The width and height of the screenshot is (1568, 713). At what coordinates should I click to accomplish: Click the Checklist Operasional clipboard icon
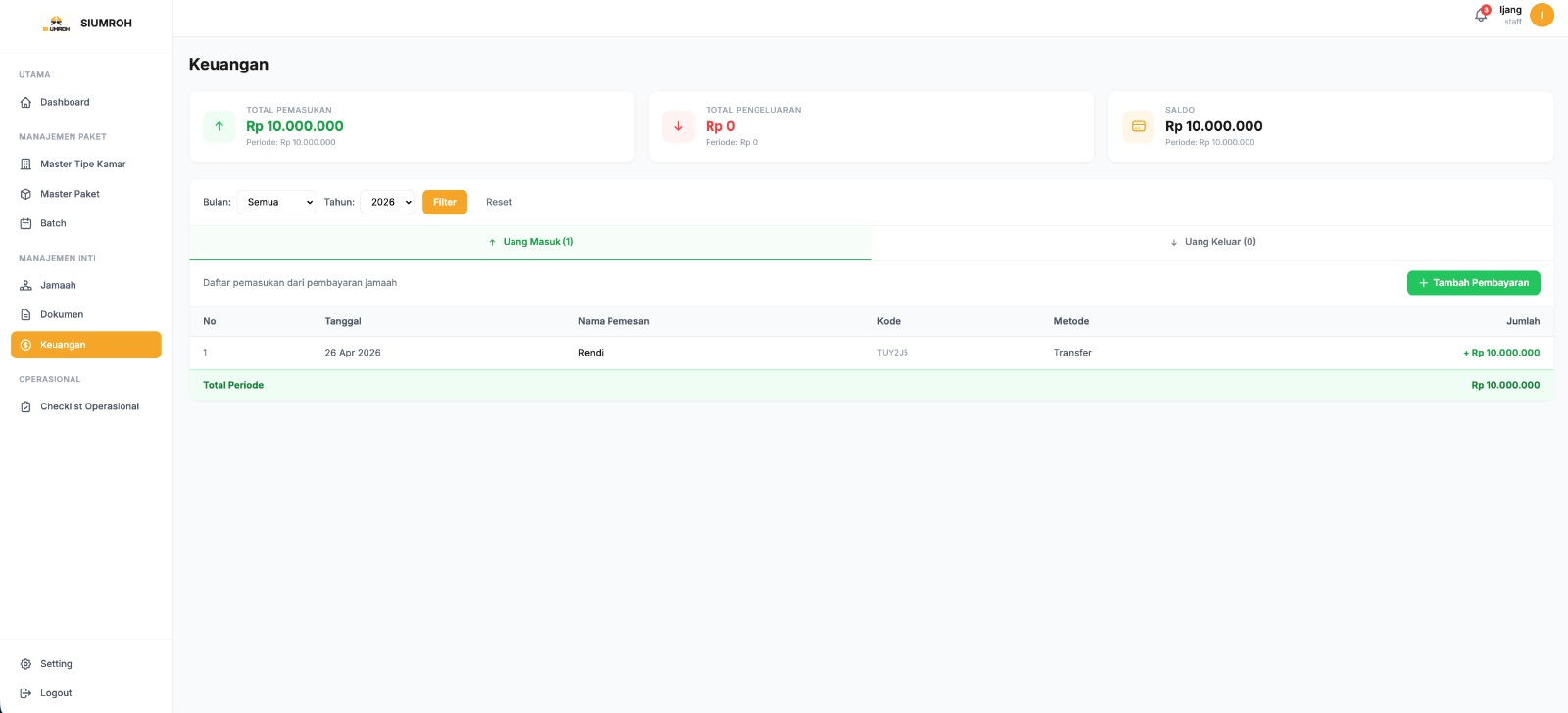(x=25, y=406)
